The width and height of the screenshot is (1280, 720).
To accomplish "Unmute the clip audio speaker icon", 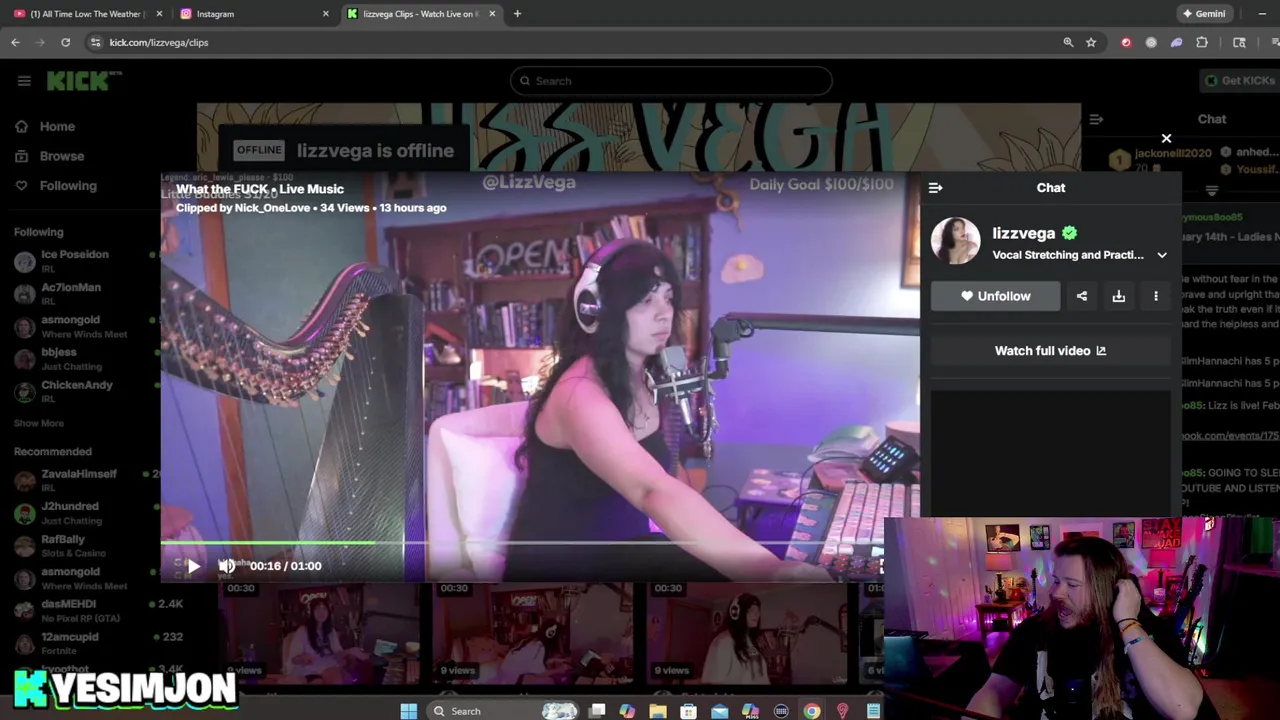I will coord(227,566).
